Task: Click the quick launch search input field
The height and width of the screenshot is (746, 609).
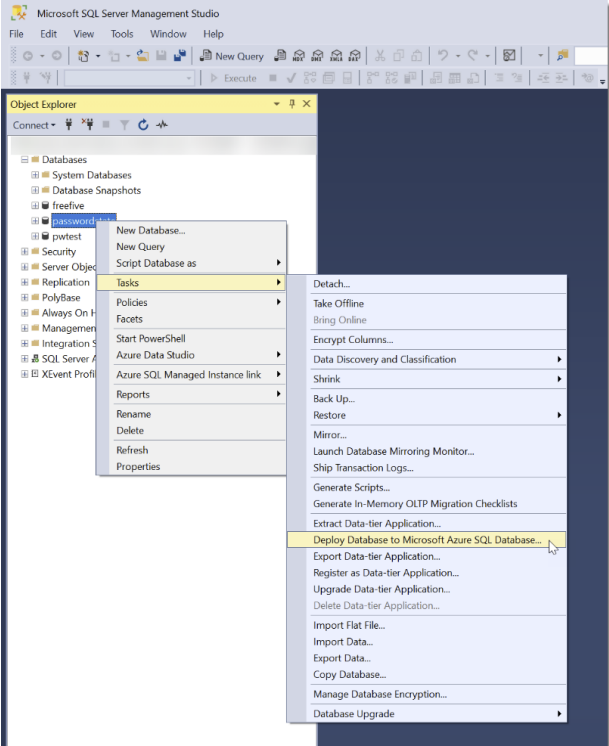Action: pyautogui.click(x=591, y=56)
